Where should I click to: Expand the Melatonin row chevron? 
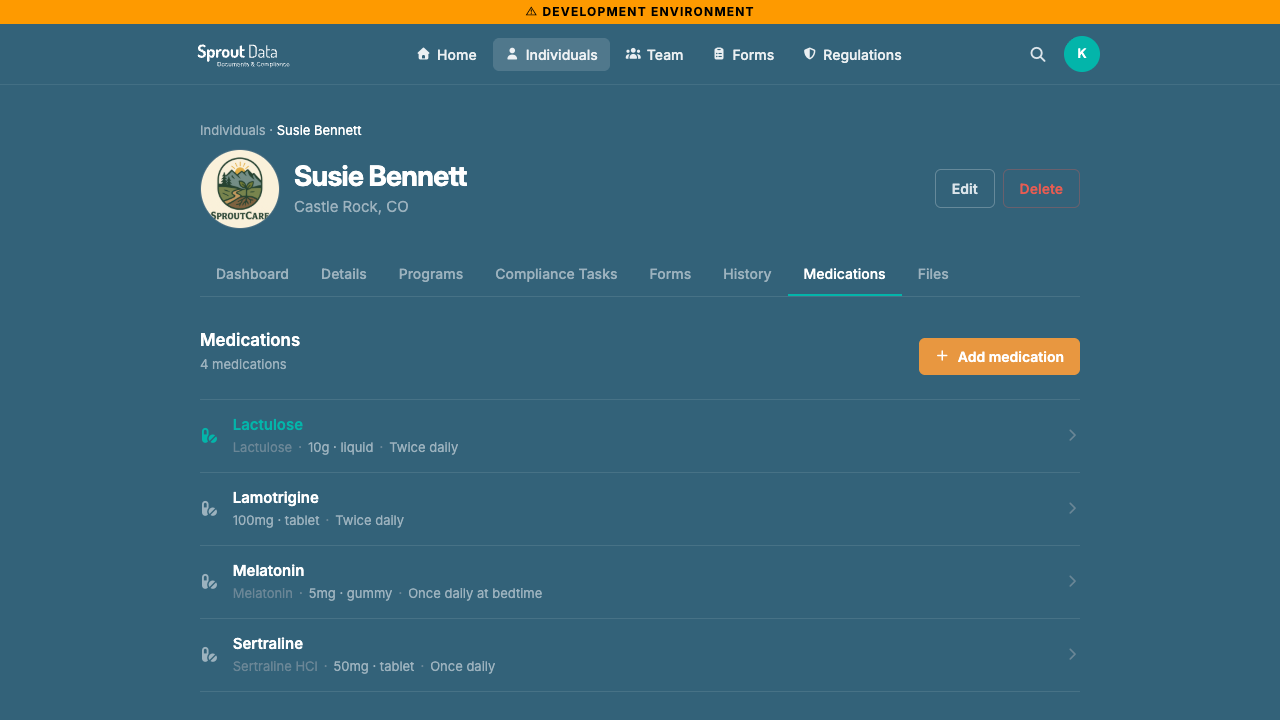point(1072,581)
